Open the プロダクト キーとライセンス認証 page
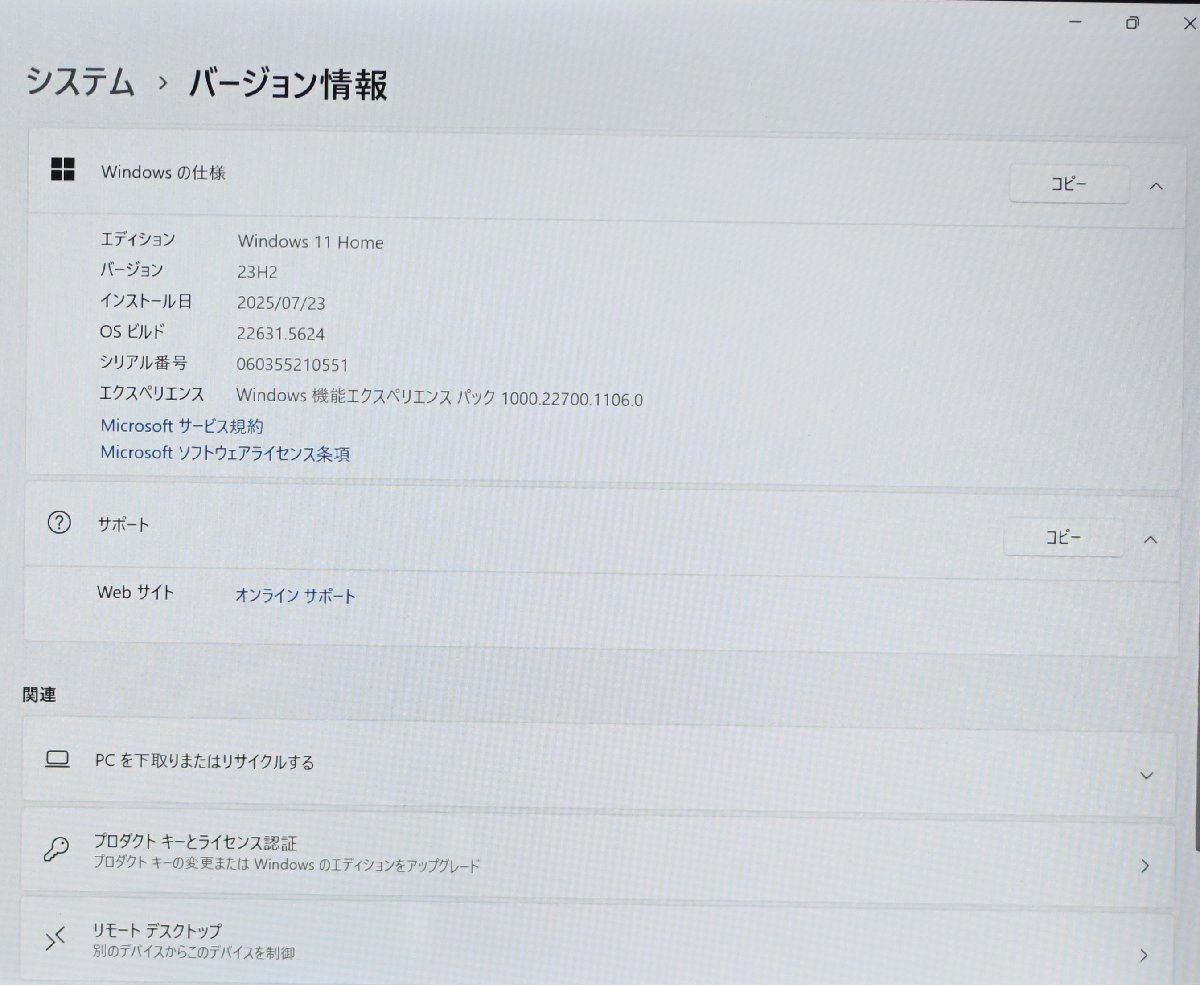This screenshot has height=985, width=1200. point(600,855)
